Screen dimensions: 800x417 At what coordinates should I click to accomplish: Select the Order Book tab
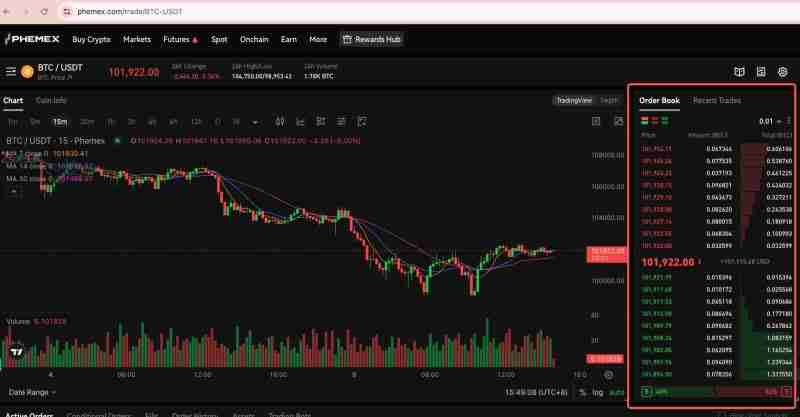(x=659, y=101)
